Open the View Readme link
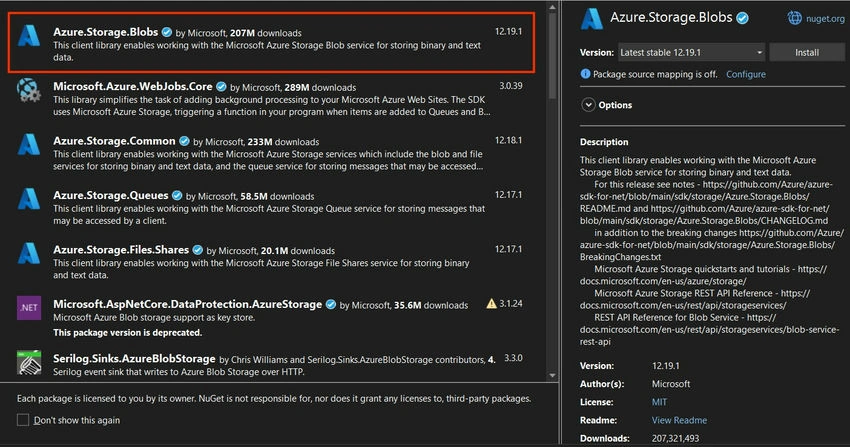The image size is (850, 447). point(679,420)
